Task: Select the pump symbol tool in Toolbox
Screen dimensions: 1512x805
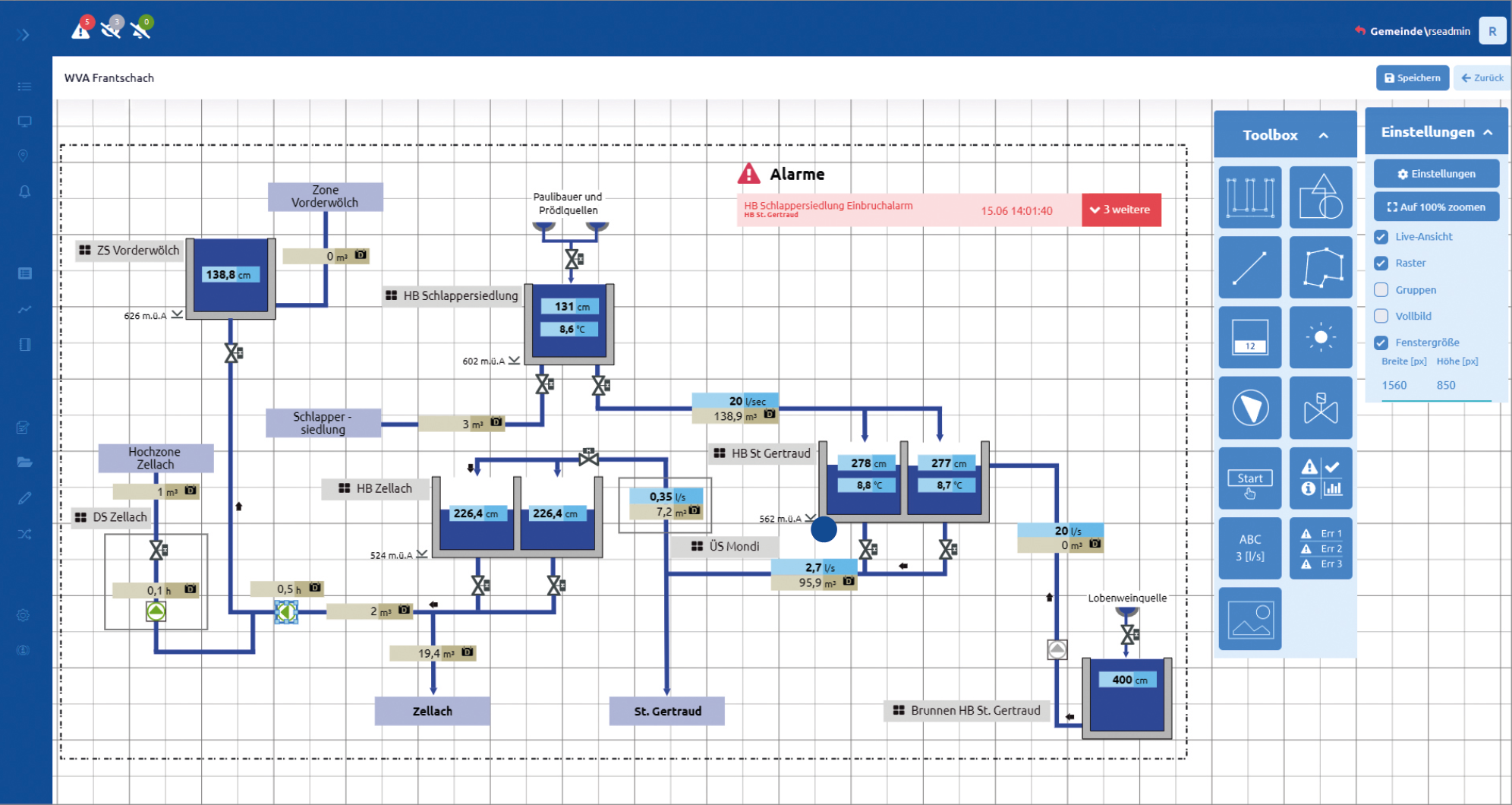Action: [x=1249, y=408]
